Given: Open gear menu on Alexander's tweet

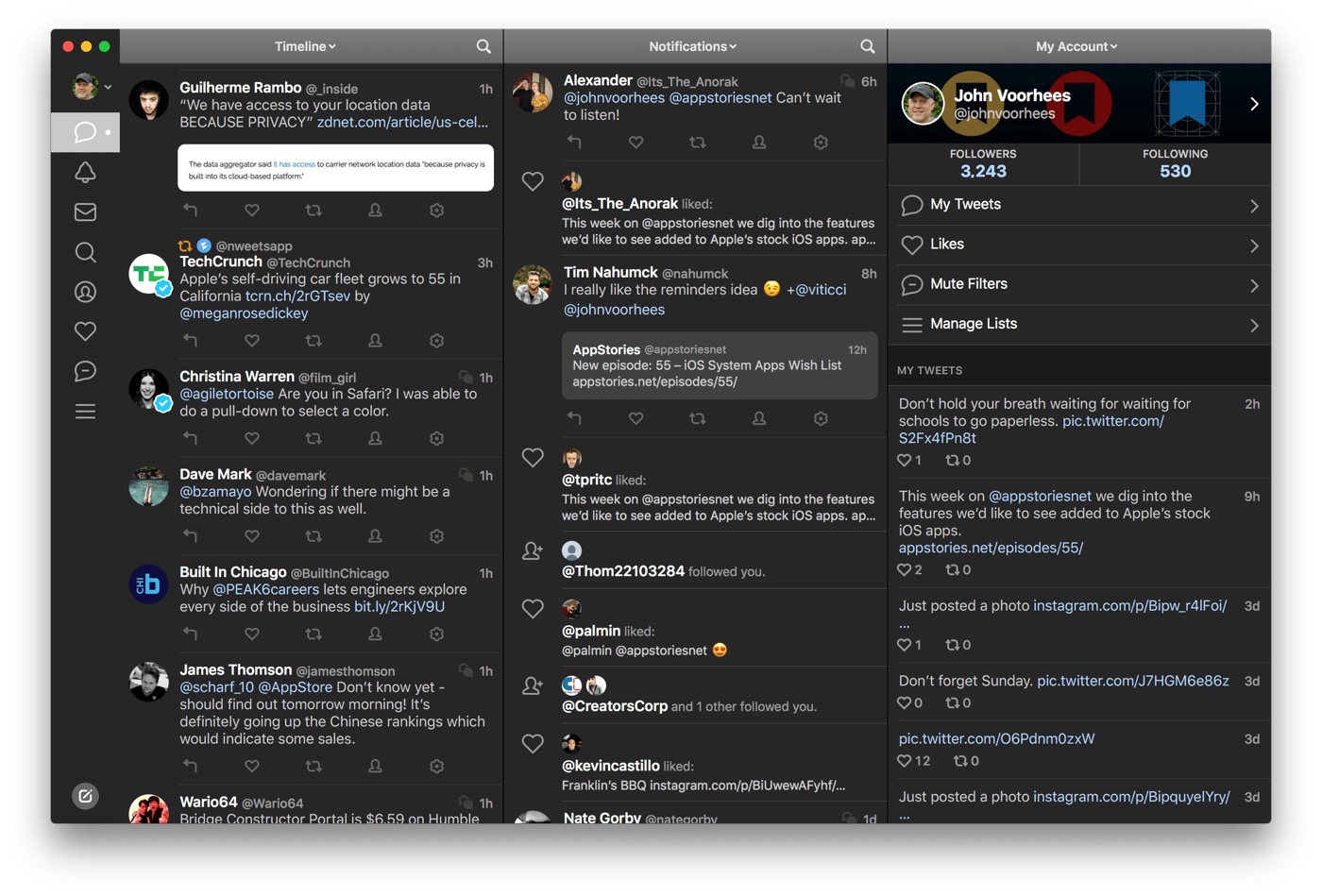Looking at the screenshot, I should click(821, 142).
